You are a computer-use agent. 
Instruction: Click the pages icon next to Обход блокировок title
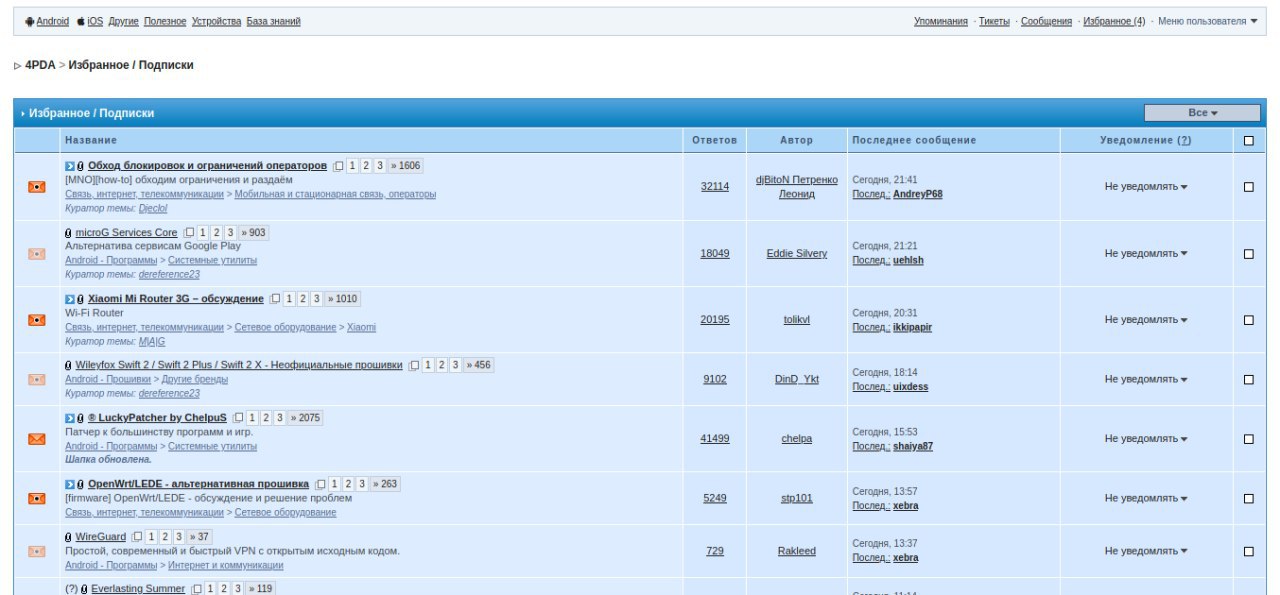tap(339, 166)
